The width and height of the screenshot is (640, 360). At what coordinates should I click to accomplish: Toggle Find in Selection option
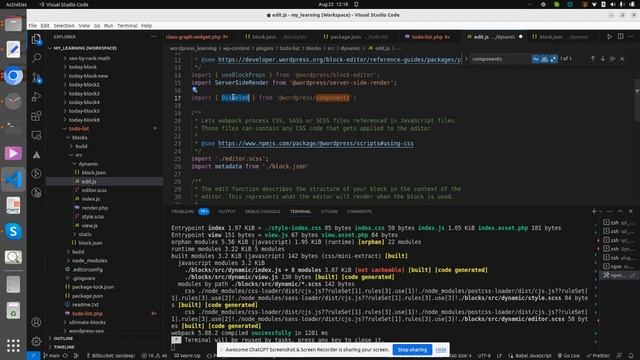coord(612,59)
